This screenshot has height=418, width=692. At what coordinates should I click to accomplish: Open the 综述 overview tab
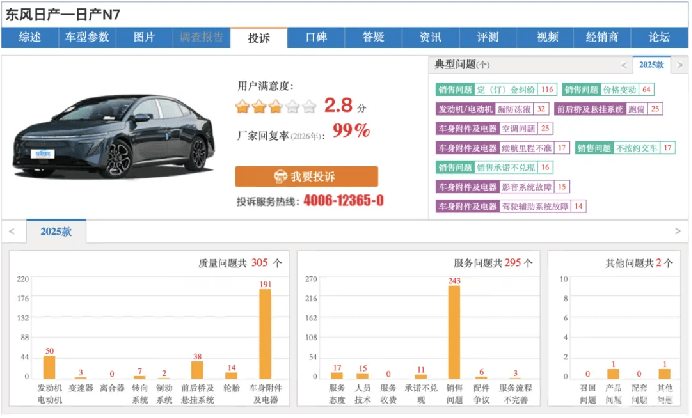click(30, 38)
